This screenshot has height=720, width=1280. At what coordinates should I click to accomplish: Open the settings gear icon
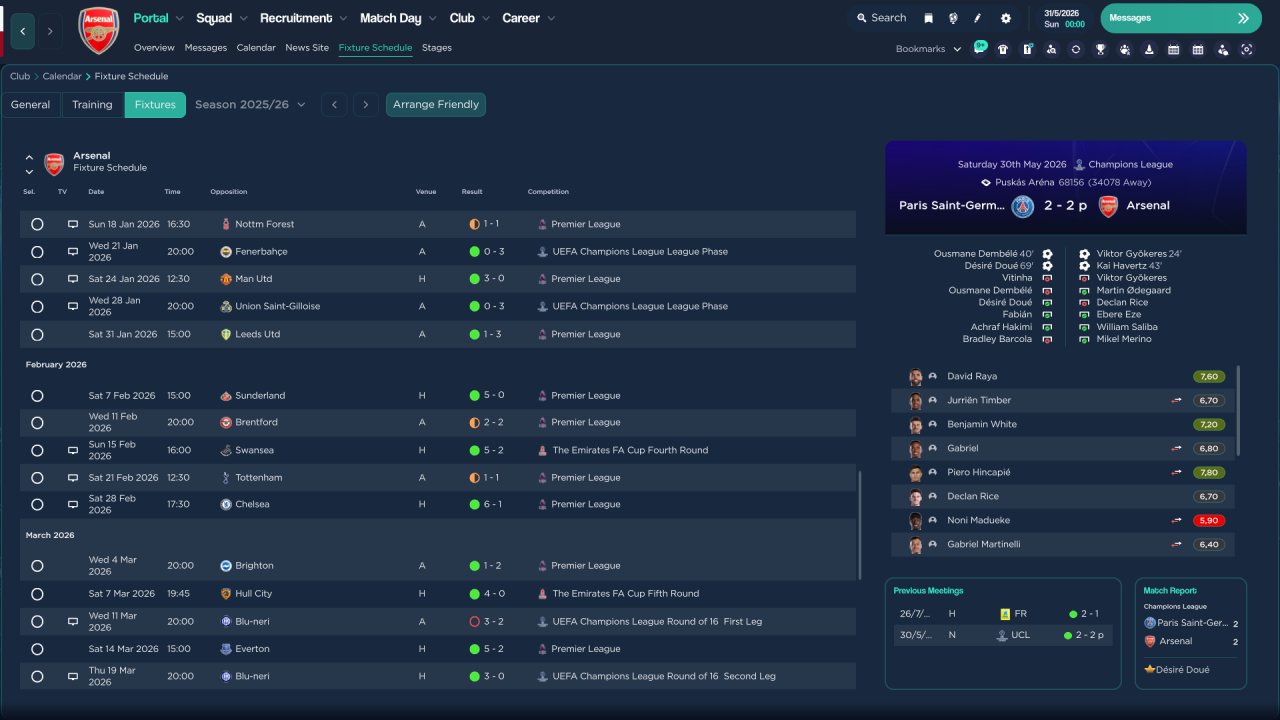[1006, 18]
